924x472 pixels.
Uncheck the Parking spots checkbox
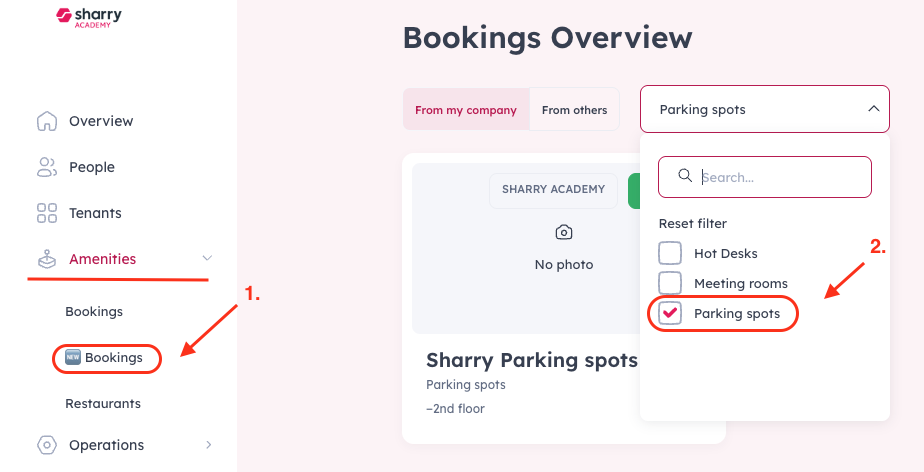670,313
